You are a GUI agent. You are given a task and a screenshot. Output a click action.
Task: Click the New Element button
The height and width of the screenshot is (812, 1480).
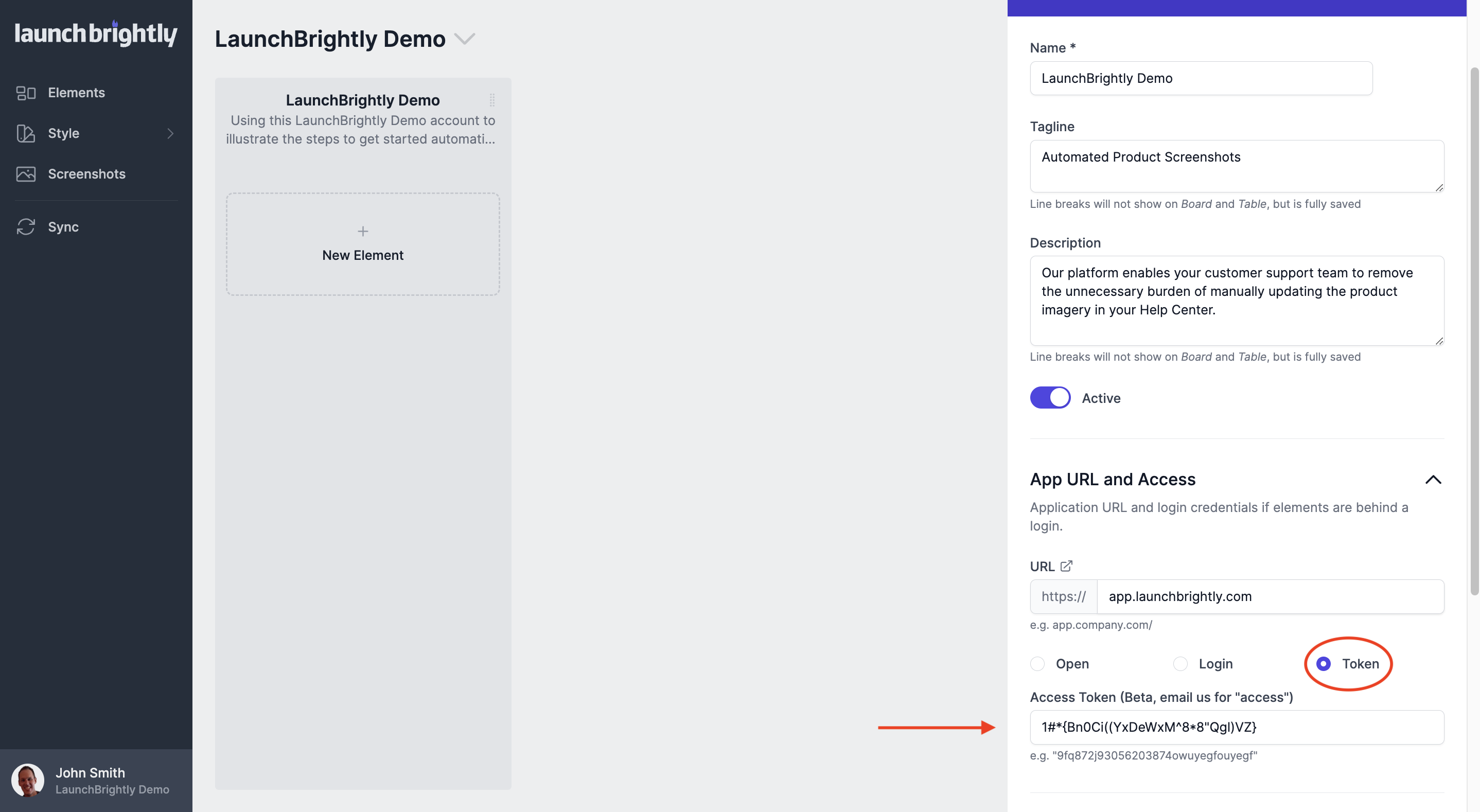point(362,244)
